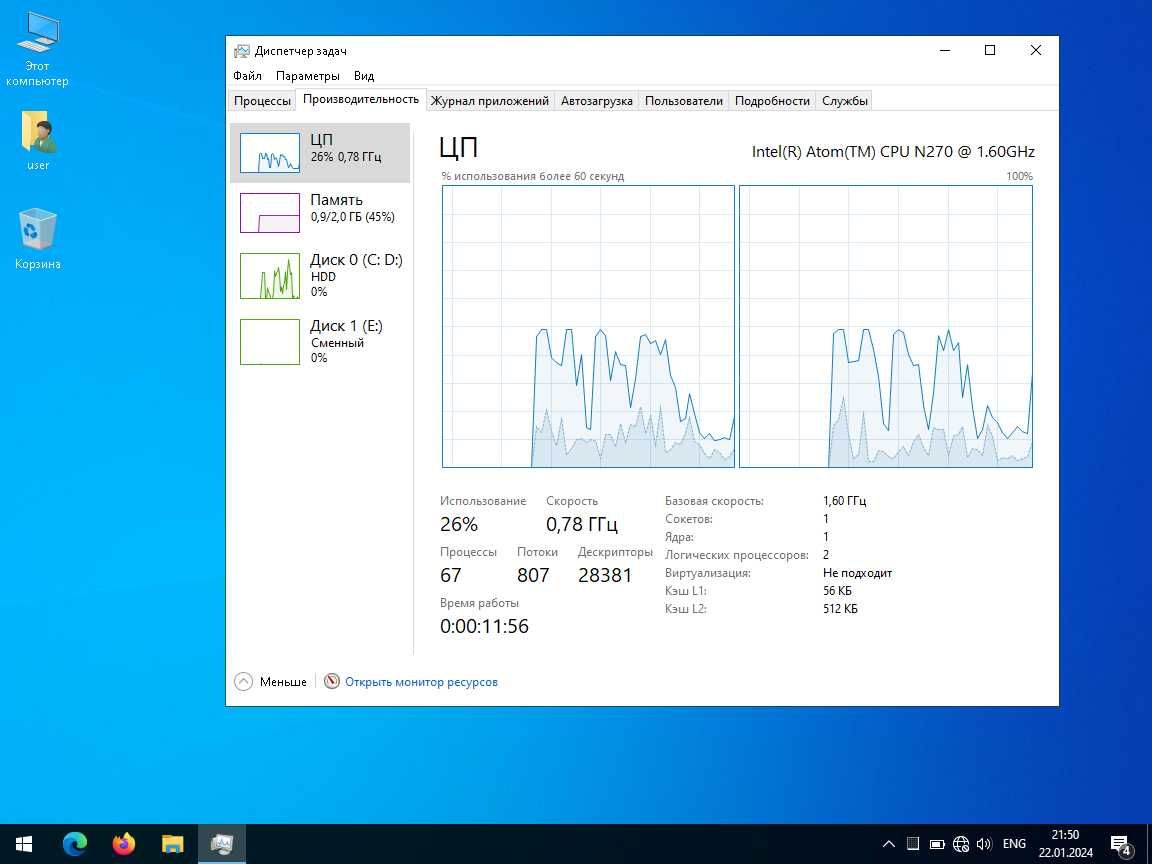Click the second logical processor graph
This screenshot has height=864, width=1152.
(x=886, y=326)
